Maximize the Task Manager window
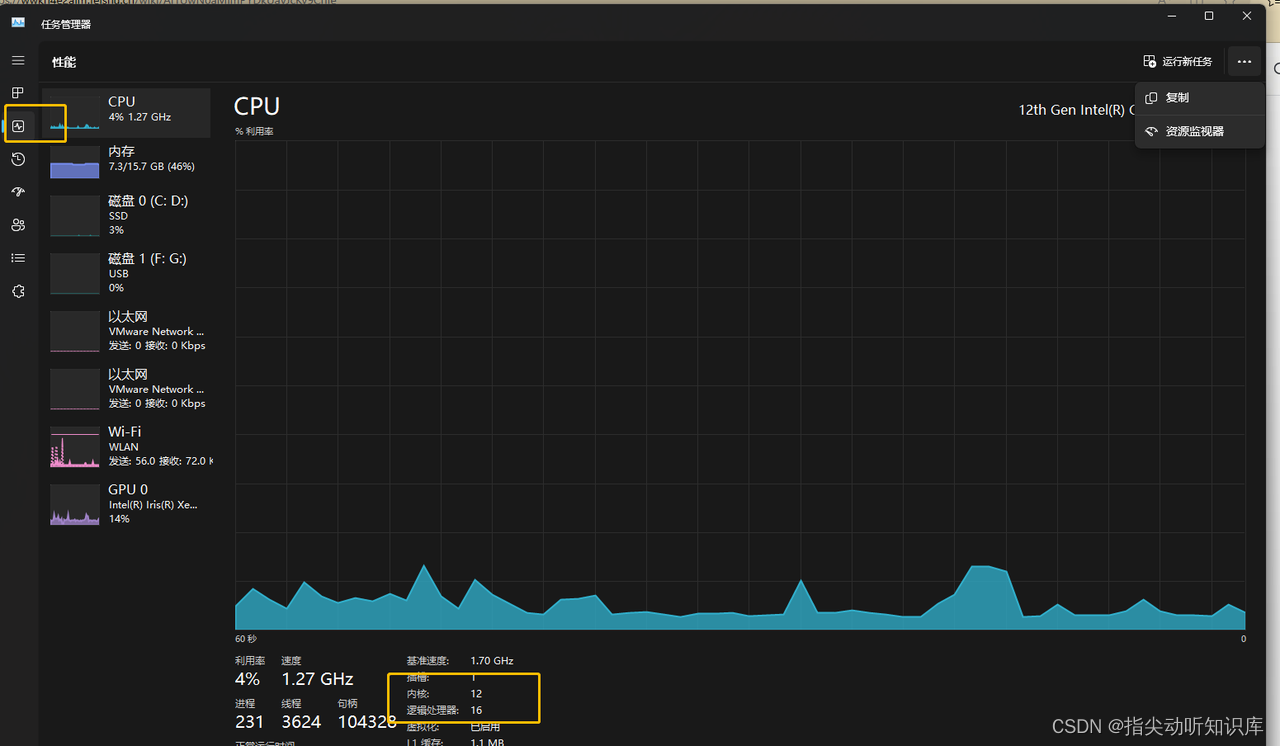The height and width of the screenshot is (746, 1280). pos(1209,16)
